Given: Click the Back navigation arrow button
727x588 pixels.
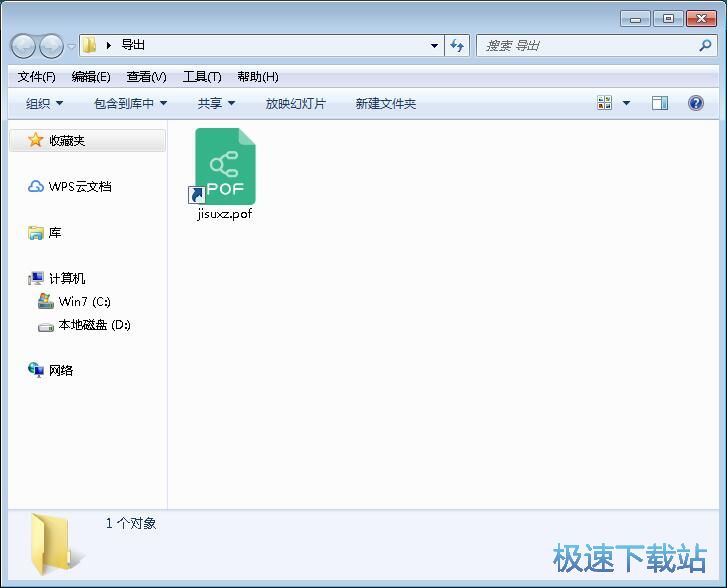Looking at the screenshot, I should click(23, 46).
